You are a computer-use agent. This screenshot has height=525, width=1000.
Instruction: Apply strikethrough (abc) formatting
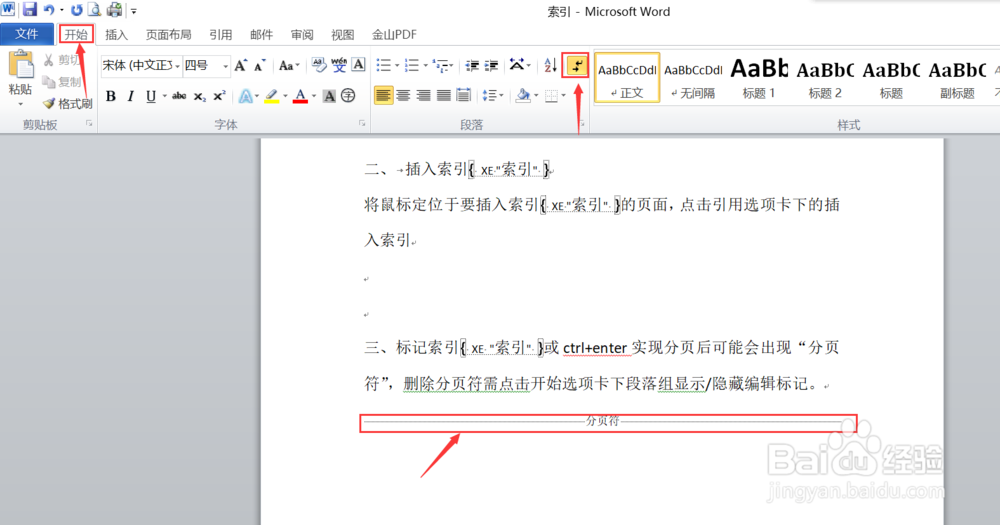coord(179,96)
